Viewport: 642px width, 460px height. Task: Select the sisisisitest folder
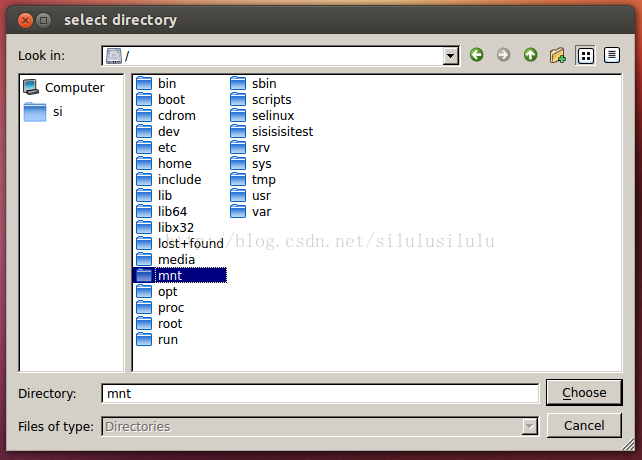(282, 131)
